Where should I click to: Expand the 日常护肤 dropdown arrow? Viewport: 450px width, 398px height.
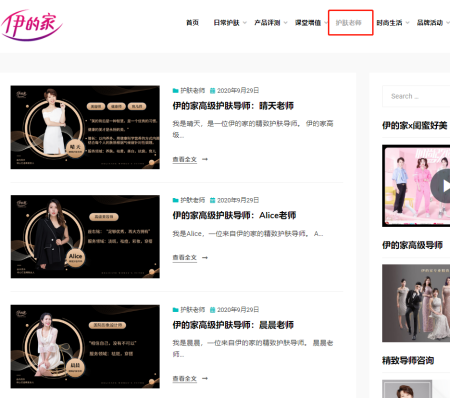click(x=245, y=23)
